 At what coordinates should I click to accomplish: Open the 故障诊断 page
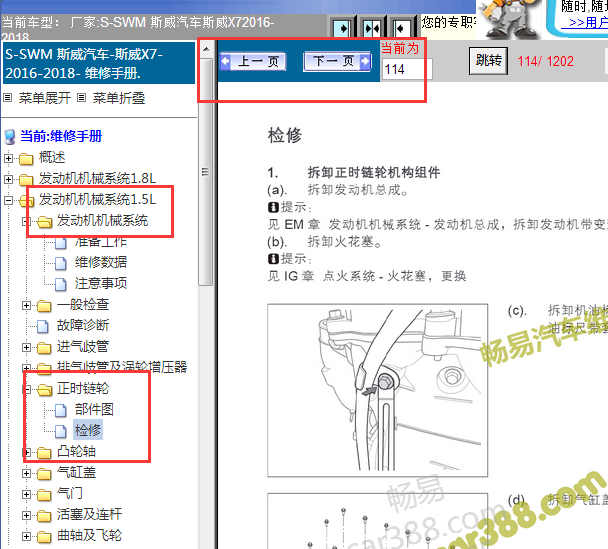[x=83, y=325]
